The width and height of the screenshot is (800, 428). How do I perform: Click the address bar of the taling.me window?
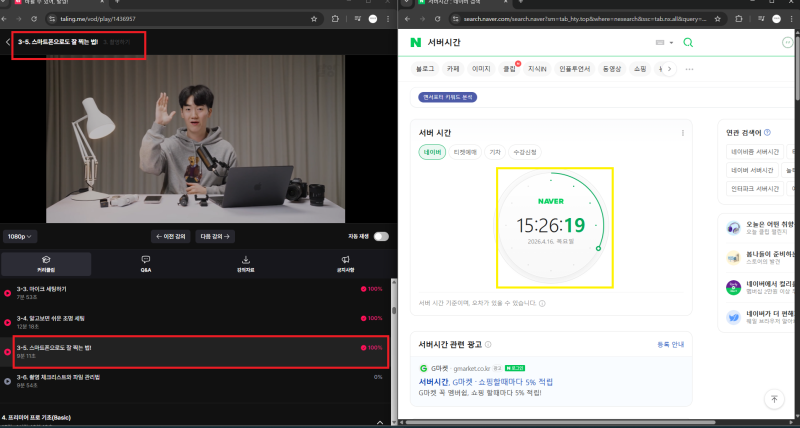(x=184, y=19)
